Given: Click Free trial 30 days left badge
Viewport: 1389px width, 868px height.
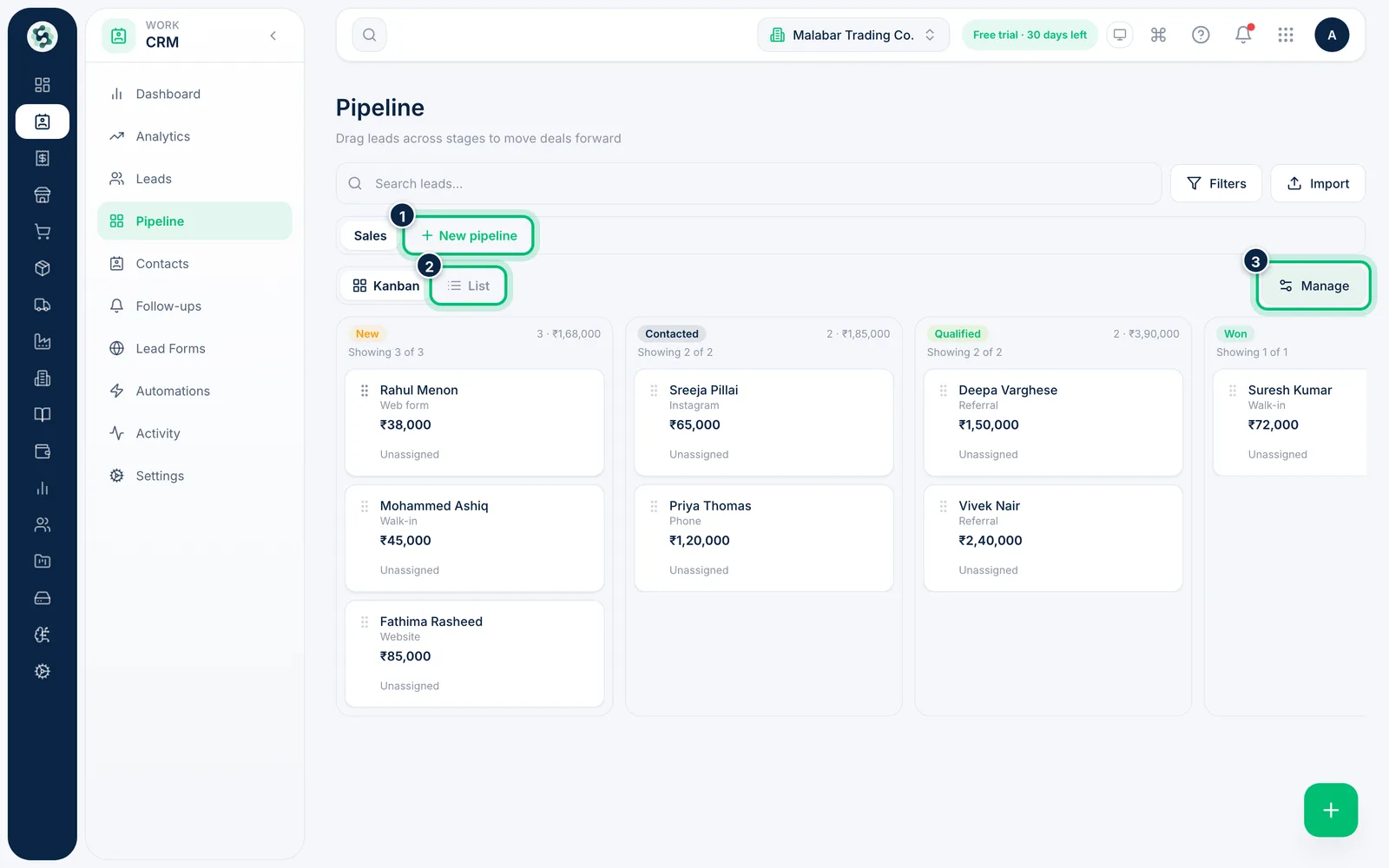Looking at the screenshot, I should [x=1030, y=35].
